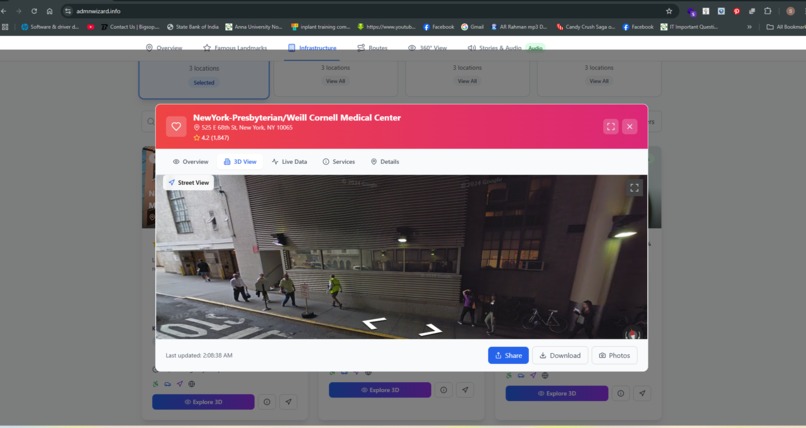Open Routes in page navigation
806x428 pixels.
(x=372, y=48)
